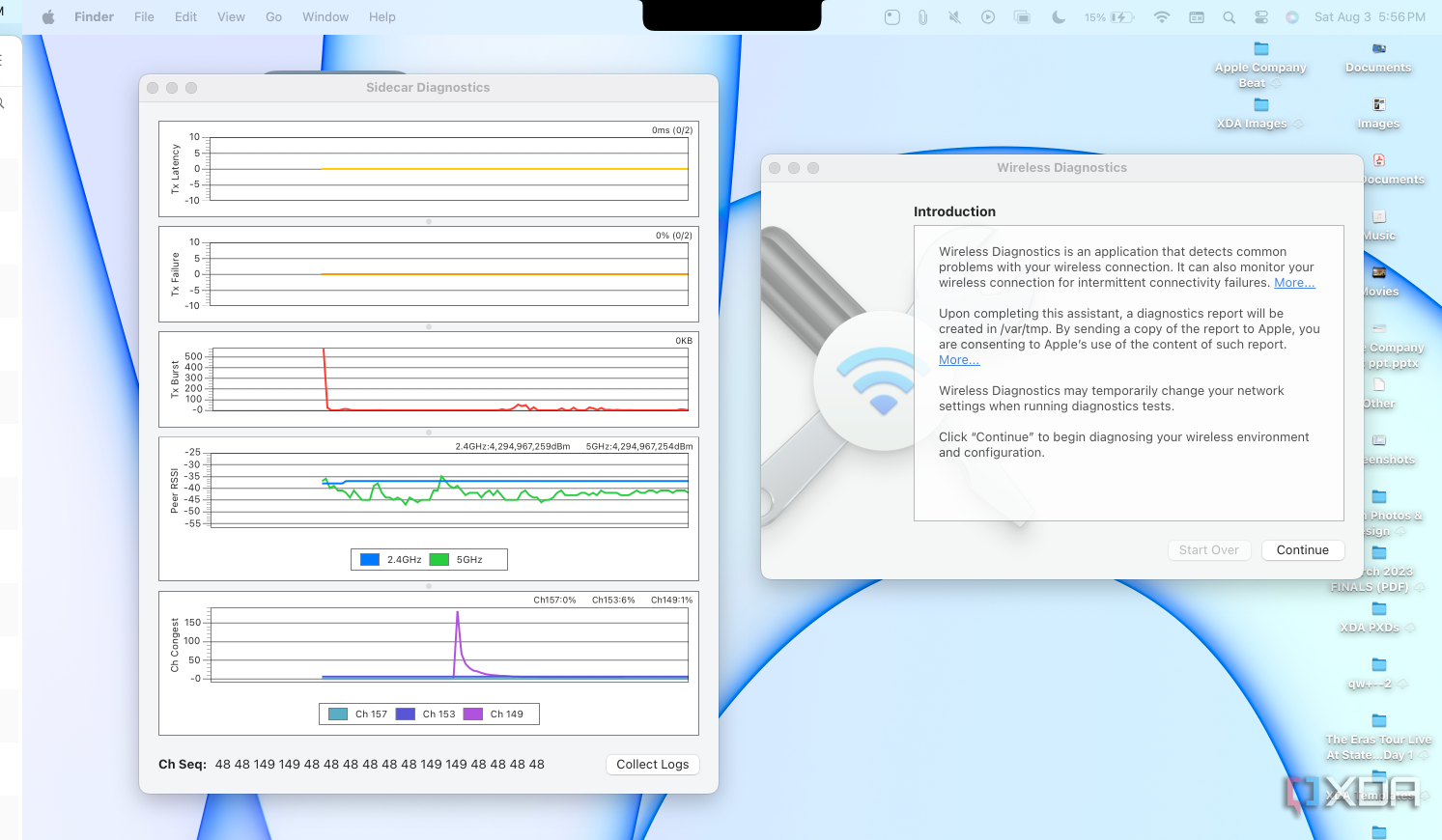
Task: Open the File menu
Action: [144, 17]
